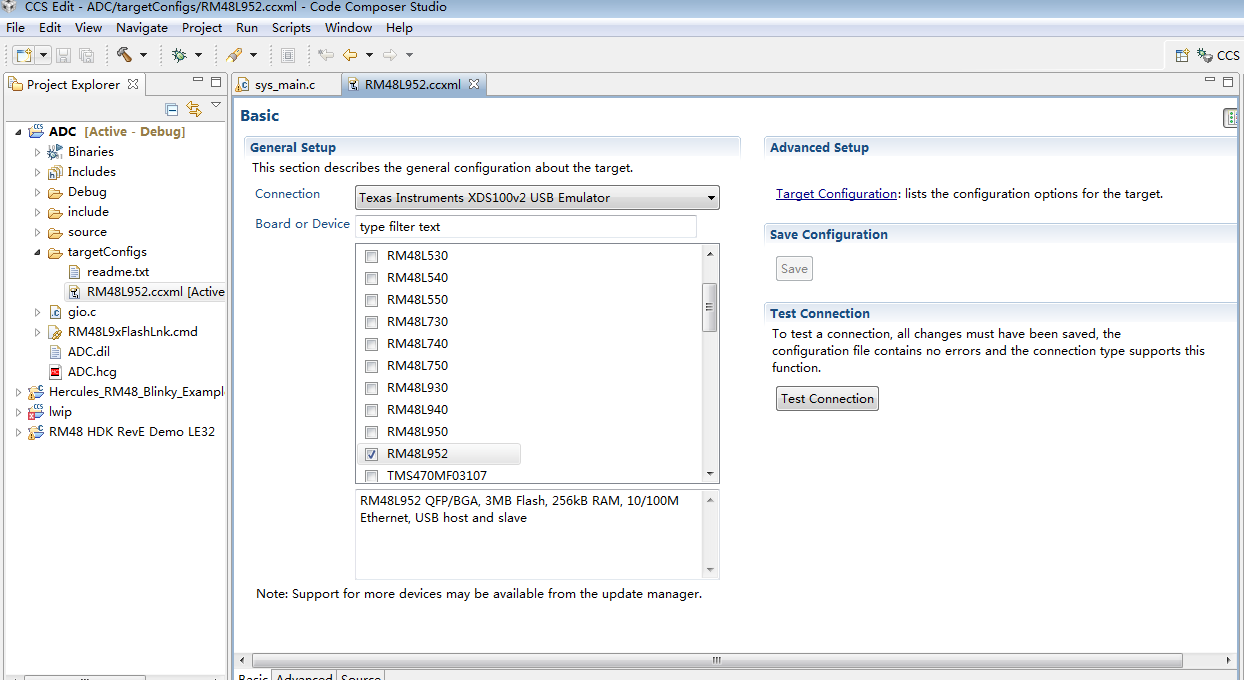The width and height of the screenshot is (1244, 680).
Task: Click the Back arrow navigation icon
Action: coord(350,55)
